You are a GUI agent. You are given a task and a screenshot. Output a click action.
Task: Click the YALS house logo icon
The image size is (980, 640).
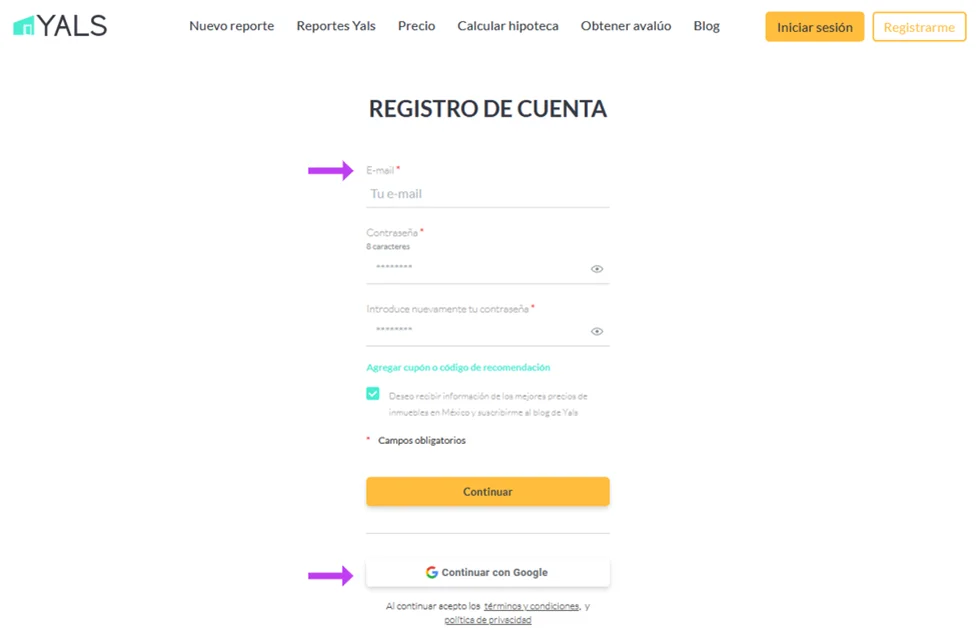pos(24,26)
